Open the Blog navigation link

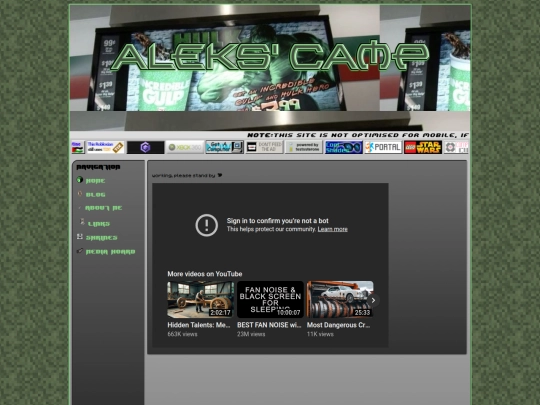click(95, 195)
